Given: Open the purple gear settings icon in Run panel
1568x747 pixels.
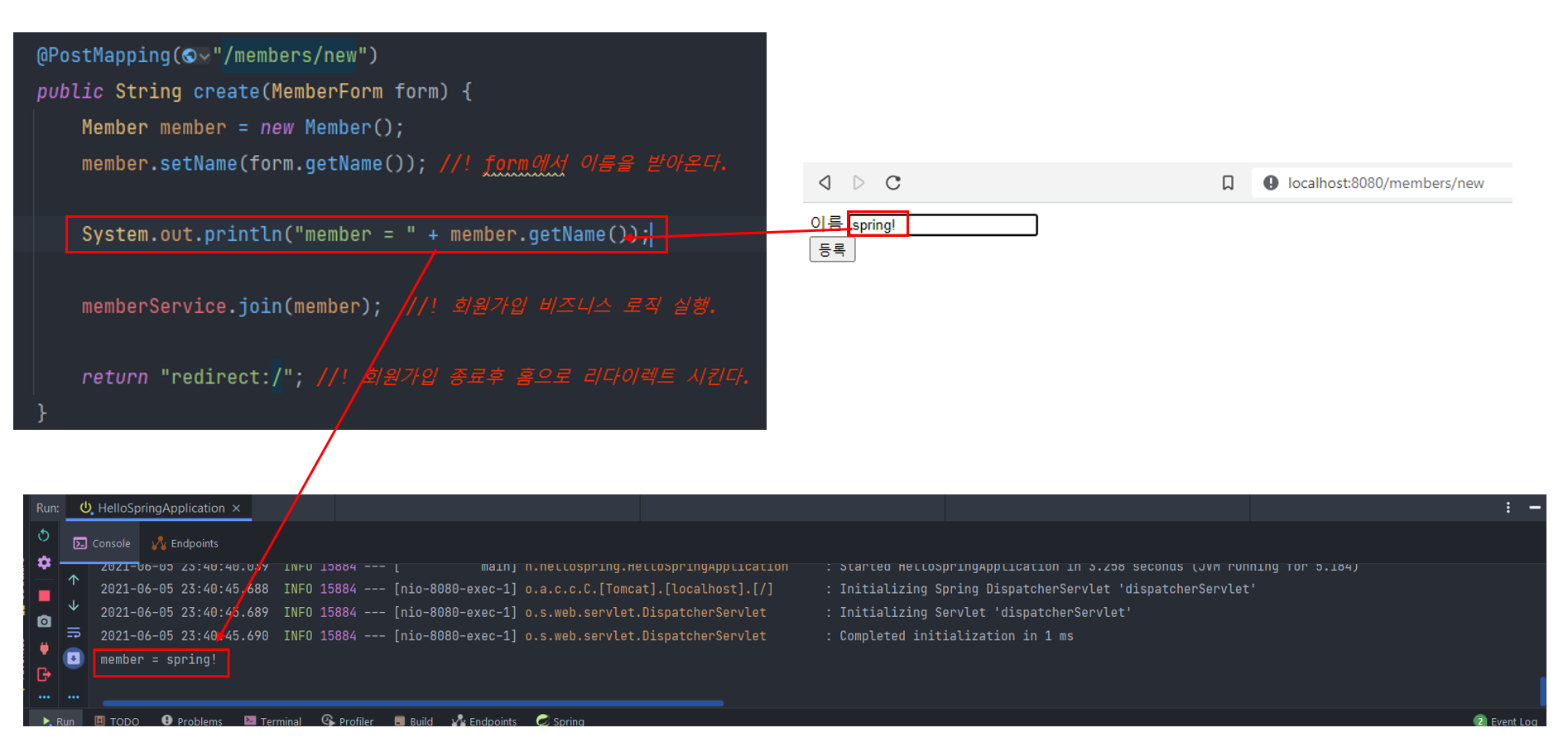Looking at the screenshot, I should [x=44, y=562].
